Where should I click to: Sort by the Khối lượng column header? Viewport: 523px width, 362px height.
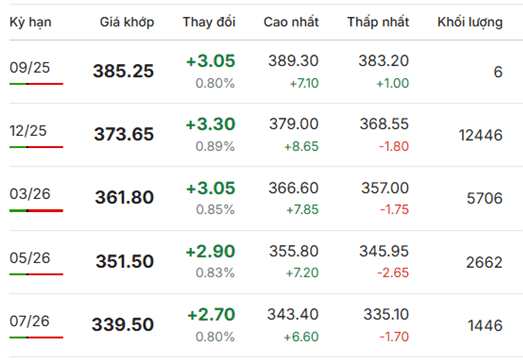(x=470, y=22)
